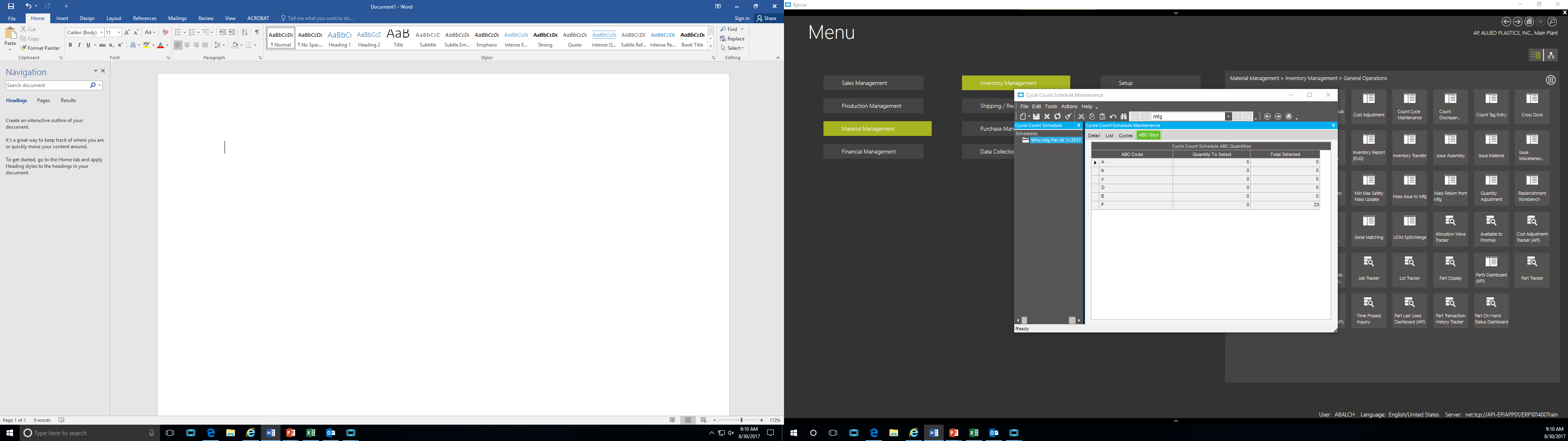Open the Part Tracker tile
The height and width of the screenshot is (441, 1568).
coord(1532,270)
